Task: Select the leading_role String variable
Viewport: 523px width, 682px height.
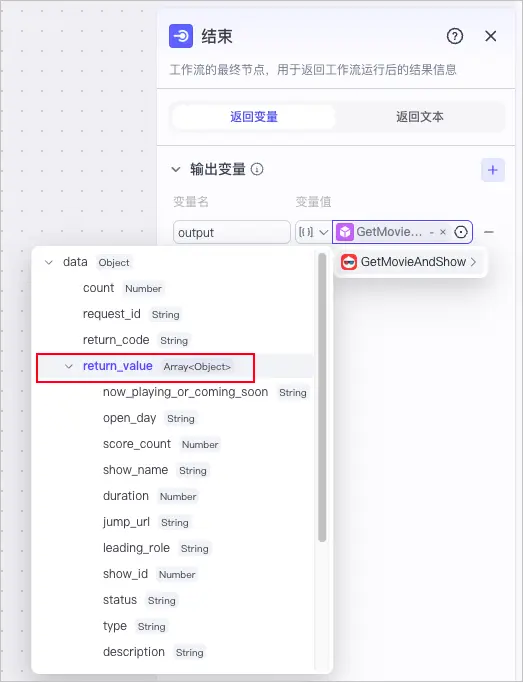Action: tap(156, 548)
